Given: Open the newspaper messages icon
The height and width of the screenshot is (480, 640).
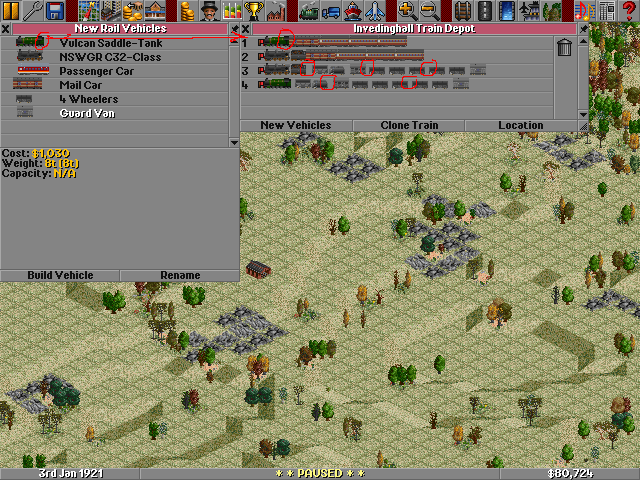Looking at the screenshot, I should click(x=607, y=11).
